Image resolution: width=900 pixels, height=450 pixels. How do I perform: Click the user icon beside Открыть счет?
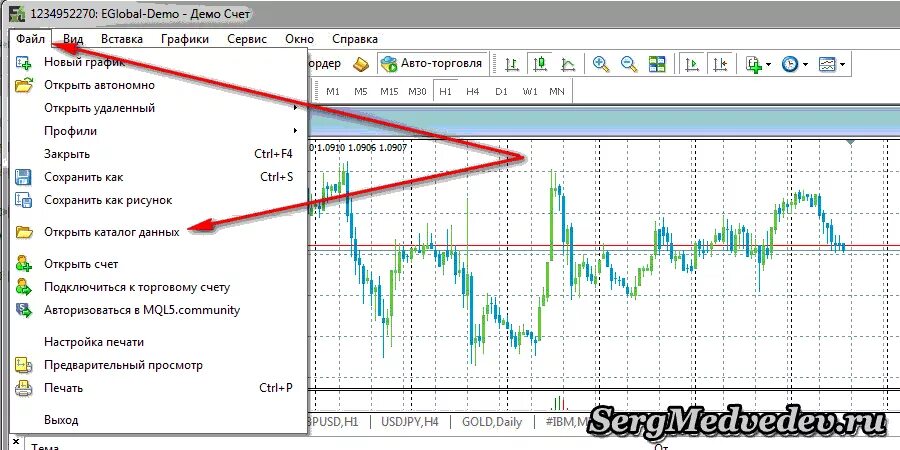click(24, 264)
